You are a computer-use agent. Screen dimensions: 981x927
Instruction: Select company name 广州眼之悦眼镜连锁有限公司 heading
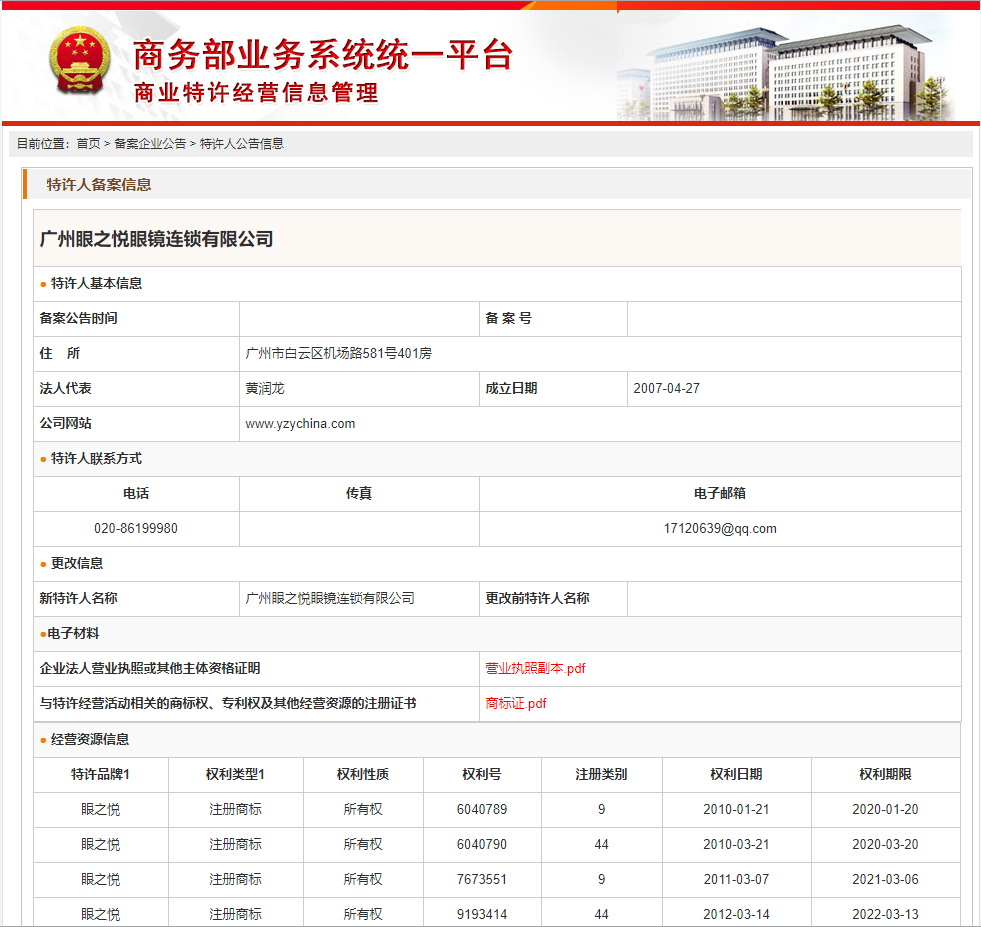click(156, 239)
